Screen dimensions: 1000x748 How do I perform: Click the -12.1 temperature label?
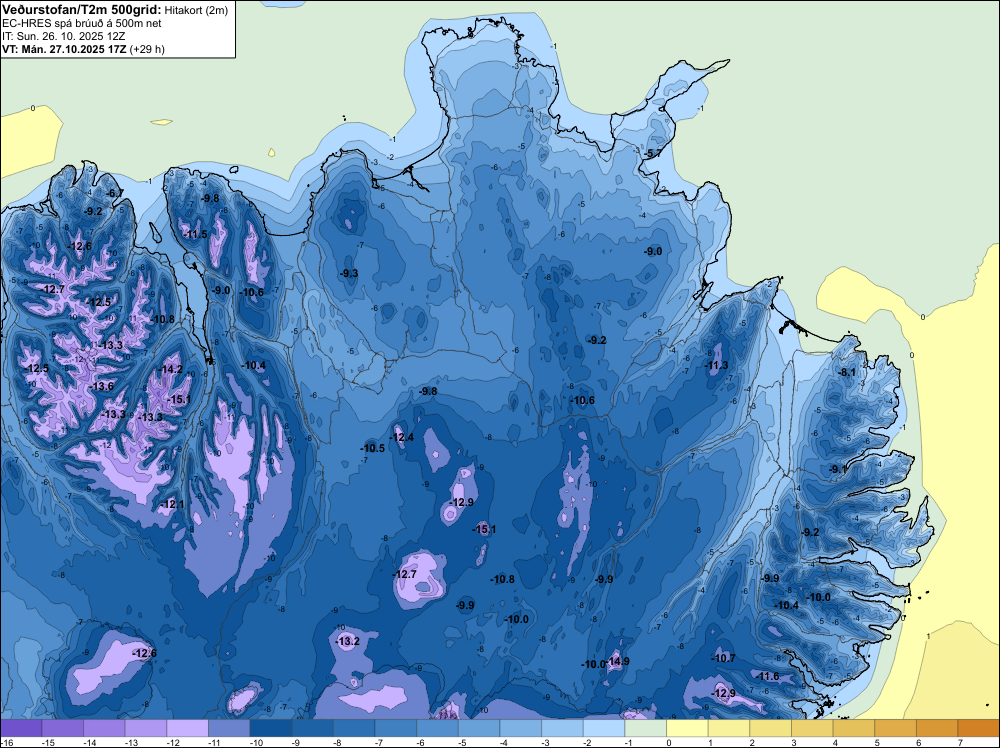[x=173, y=504]
